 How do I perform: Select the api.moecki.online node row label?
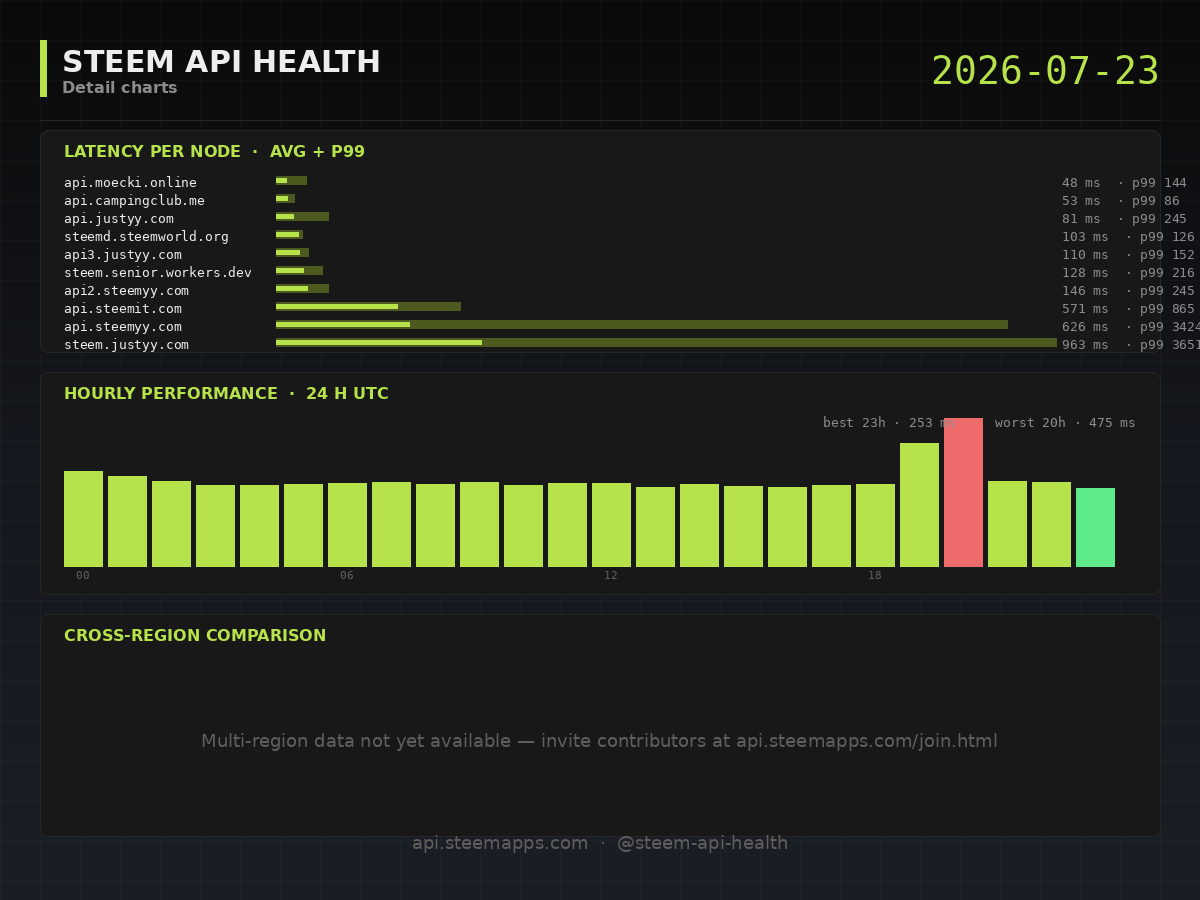click(130, 183)
